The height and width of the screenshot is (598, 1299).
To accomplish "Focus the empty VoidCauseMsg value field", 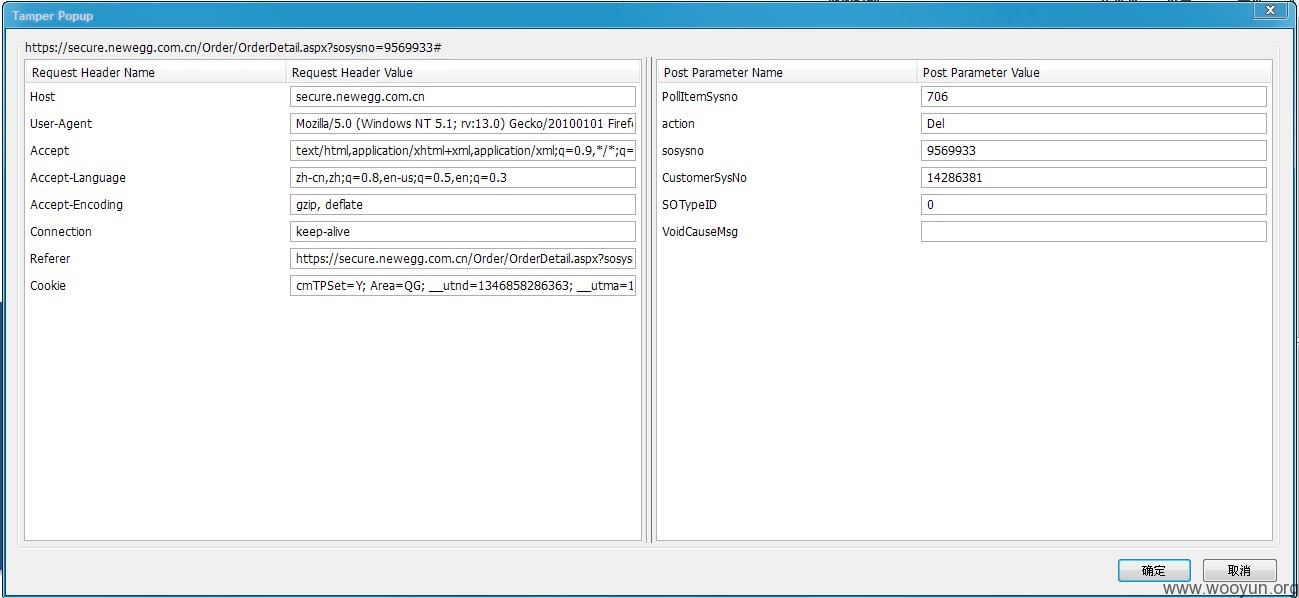I will pos(1093,232).
